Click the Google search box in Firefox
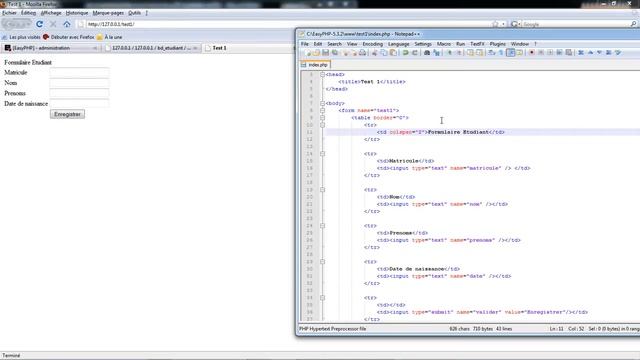The height and width of the screenshot is (360, 640). point(575,24)
